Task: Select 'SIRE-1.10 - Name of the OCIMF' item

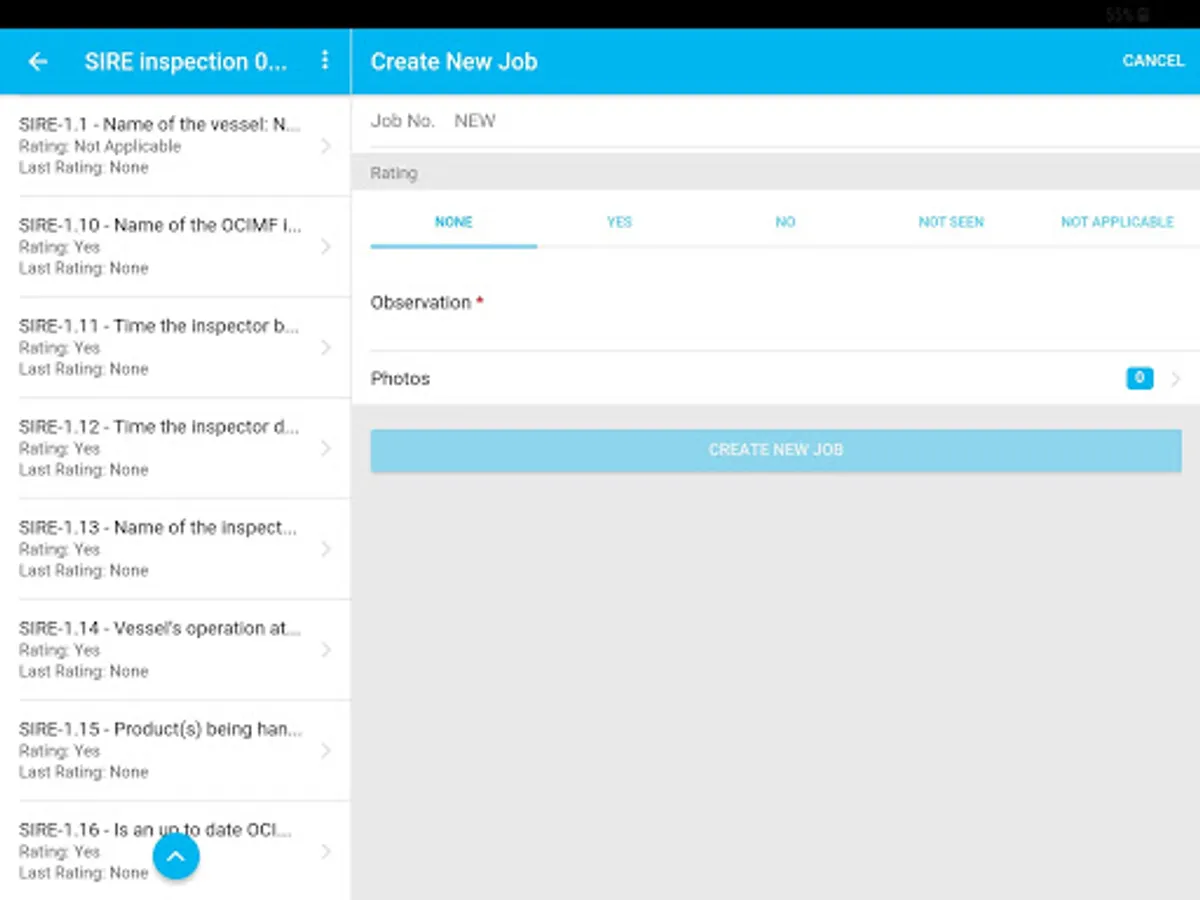Action: (175, 247)
